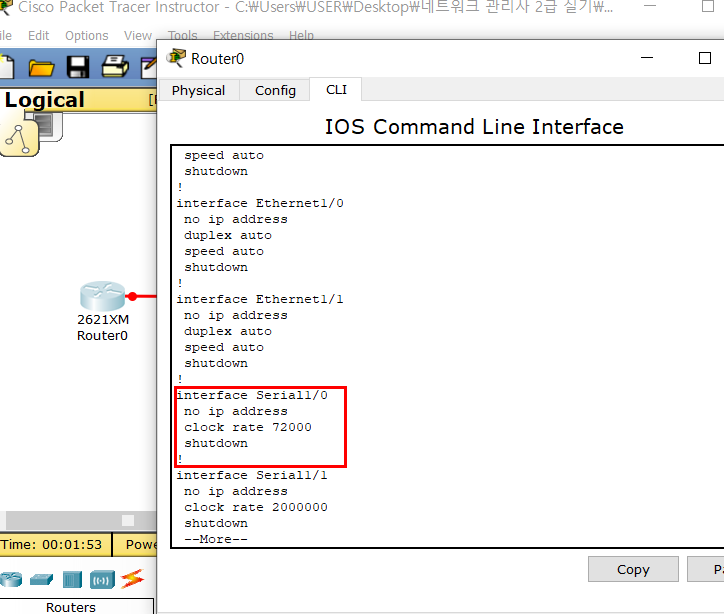Select the Routers device category icon
The height and width of the screenshot is (614, 724).
[12, 579]
